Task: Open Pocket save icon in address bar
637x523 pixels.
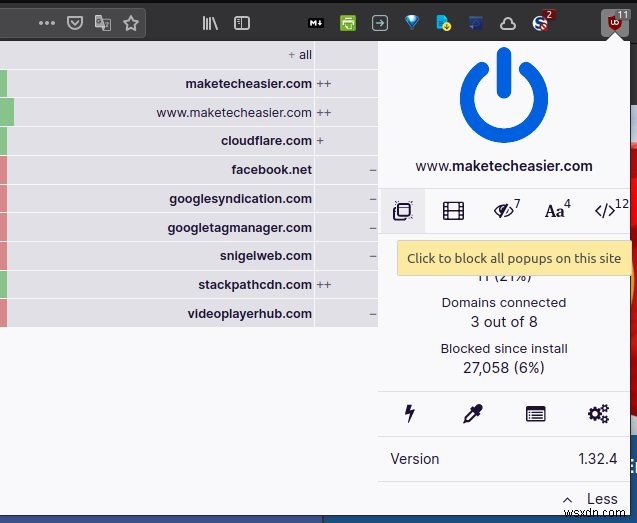Action: [75, 23]
